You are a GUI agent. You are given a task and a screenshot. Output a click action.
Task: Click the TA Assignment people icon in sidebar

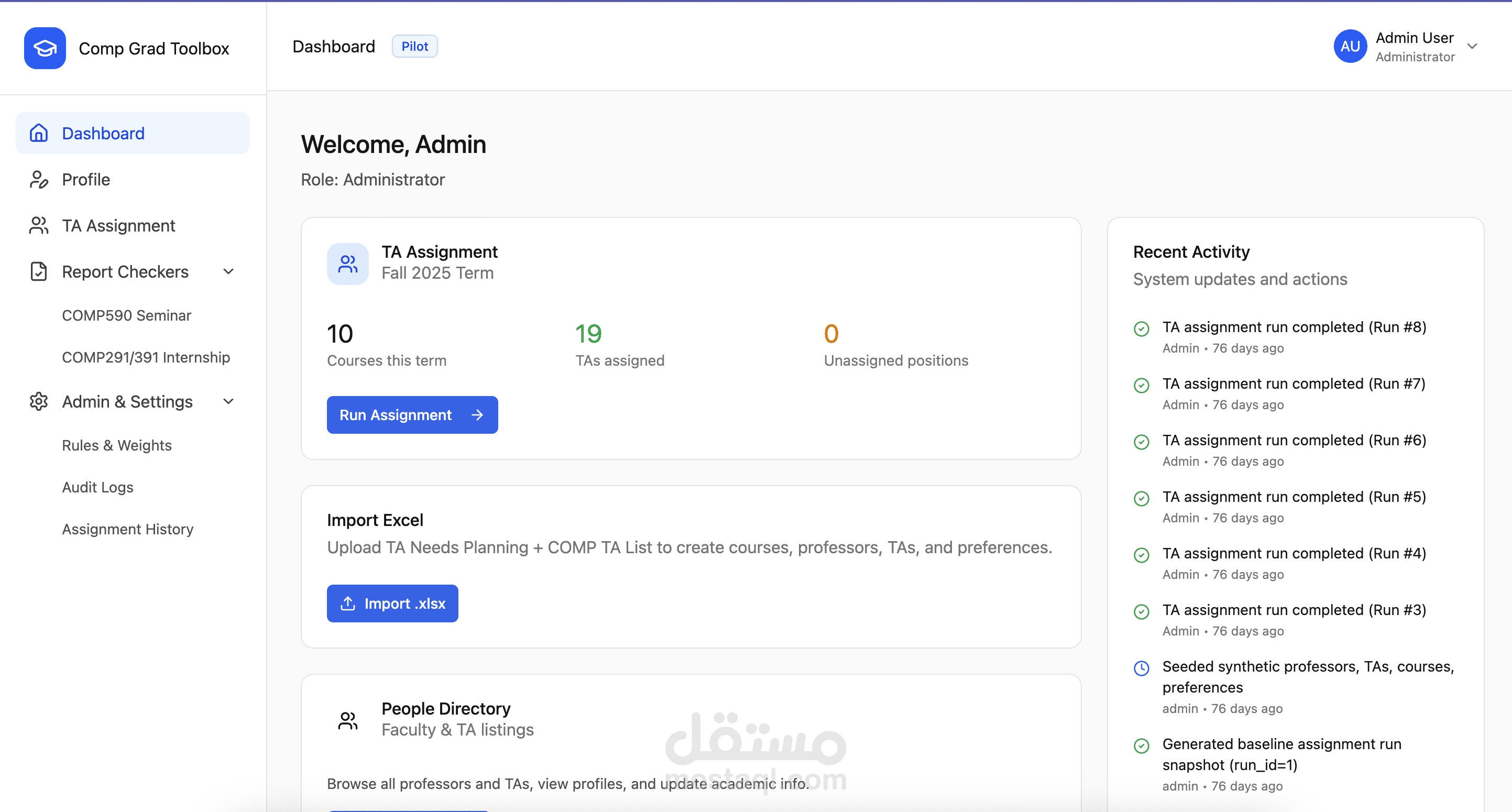pos(39,225)
